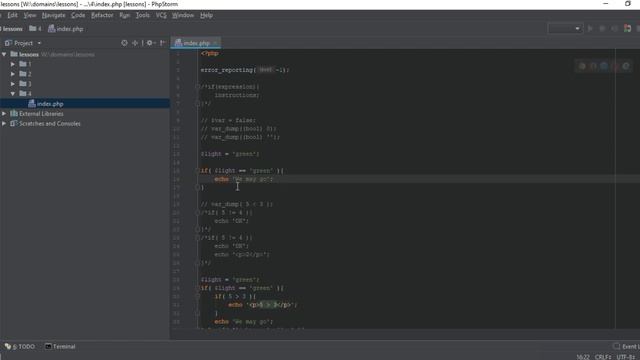Open the Help menu
This screenshot has height=360, width=640.
point(206,15)
